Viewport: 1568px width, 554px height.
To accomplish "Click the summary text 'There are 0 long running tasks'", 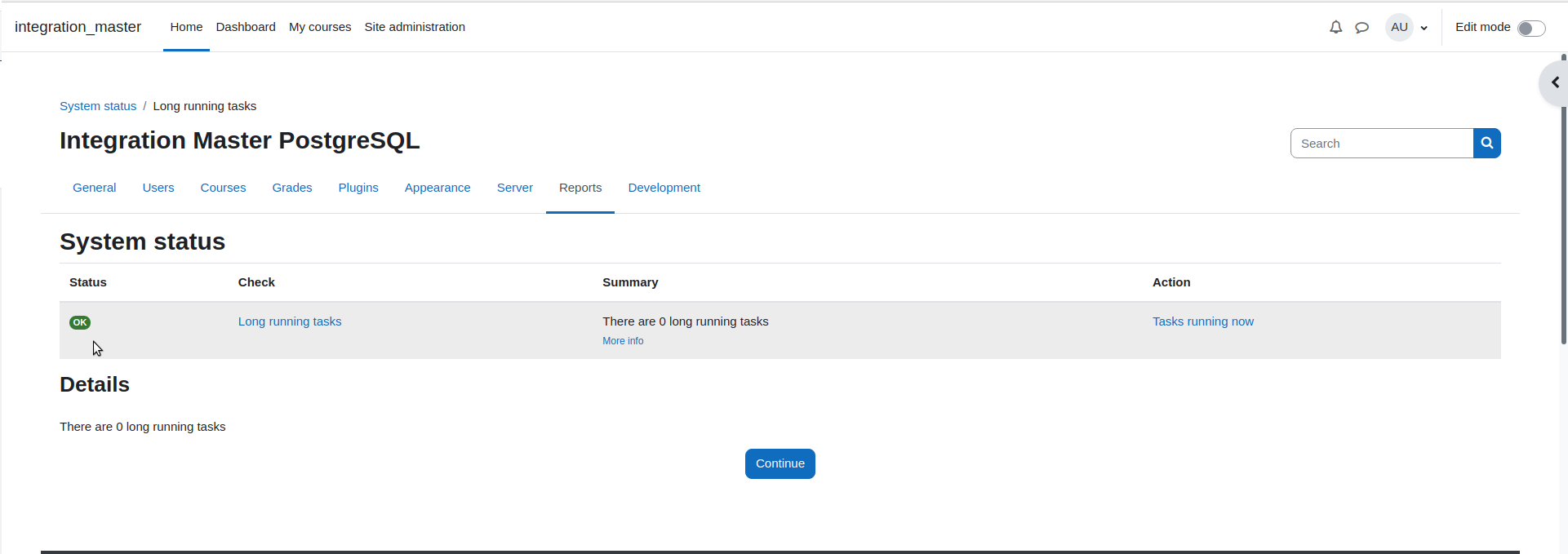I will tap(686, 321).
